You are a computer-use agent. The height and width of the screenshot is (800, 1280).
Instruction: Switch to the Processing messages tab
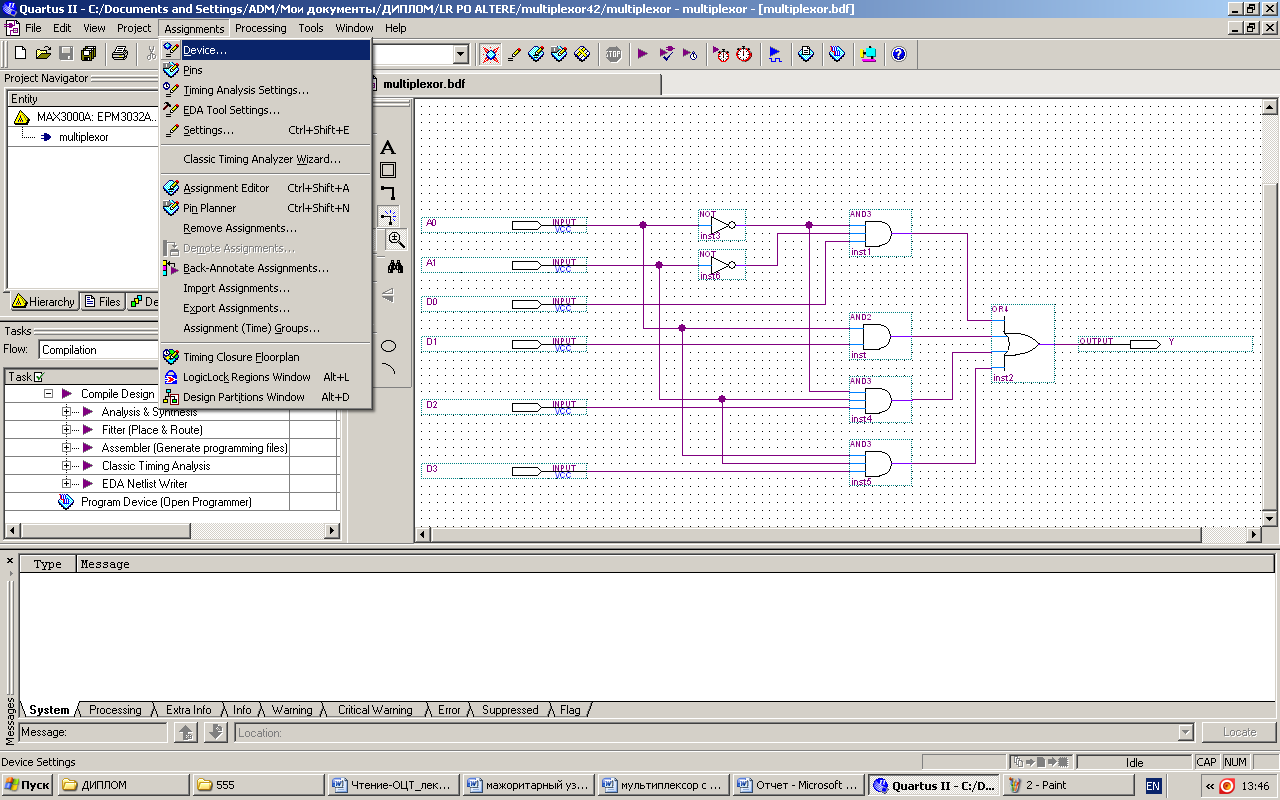coord(115,710)
